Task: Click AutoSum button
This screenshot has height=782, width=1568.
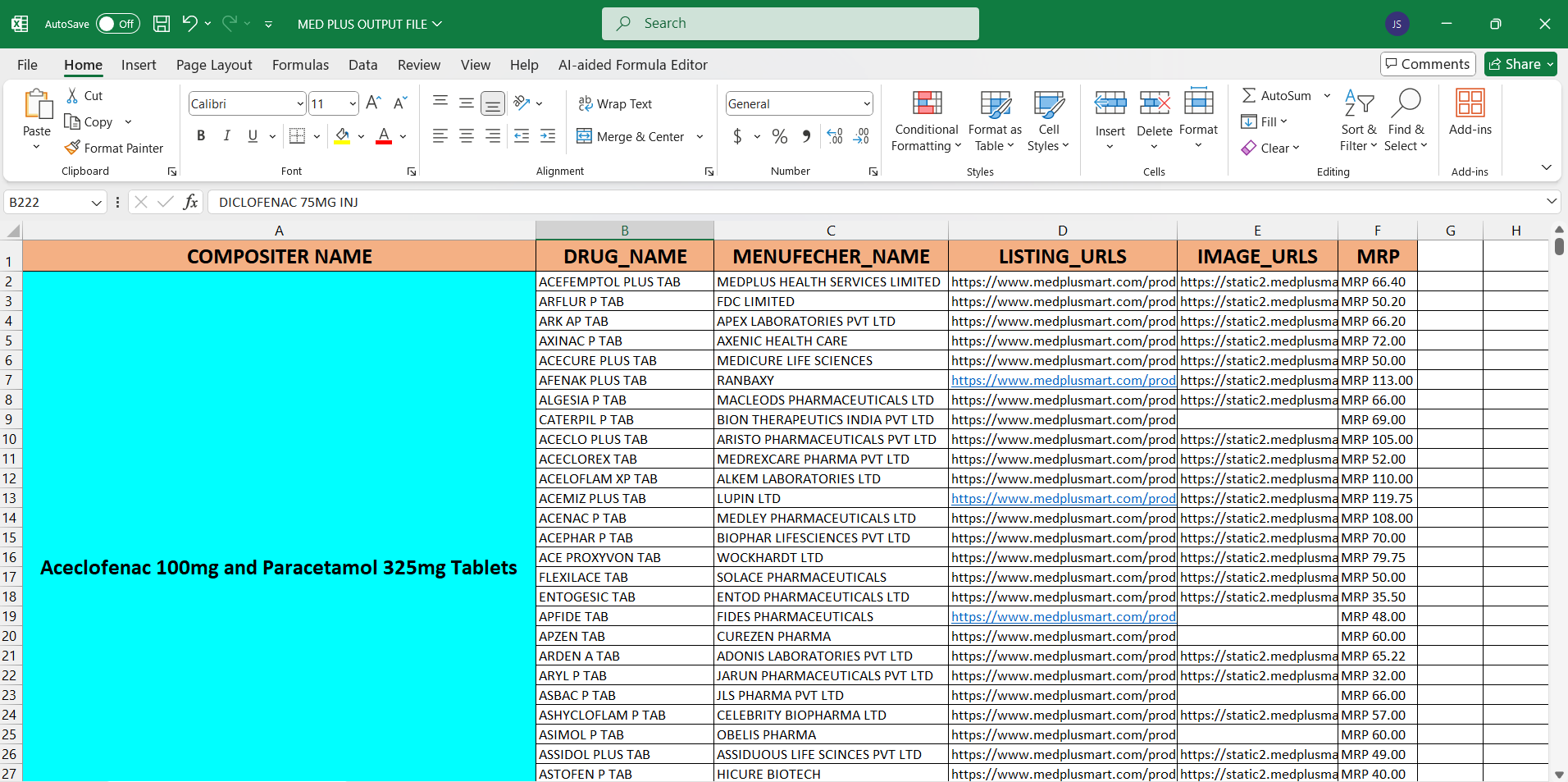Action: pyautogui.click(x=1277, y=95)
